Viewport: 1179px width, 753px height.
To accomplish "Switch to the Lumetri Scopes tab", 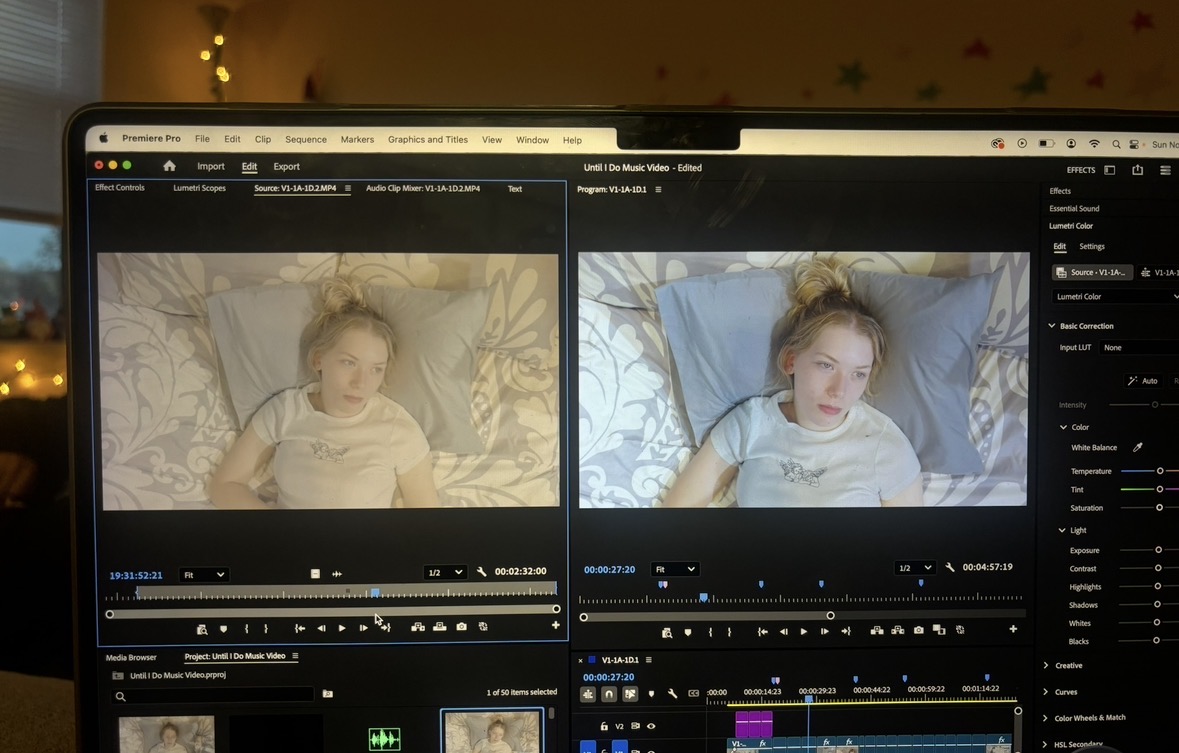I will [199, 188].
